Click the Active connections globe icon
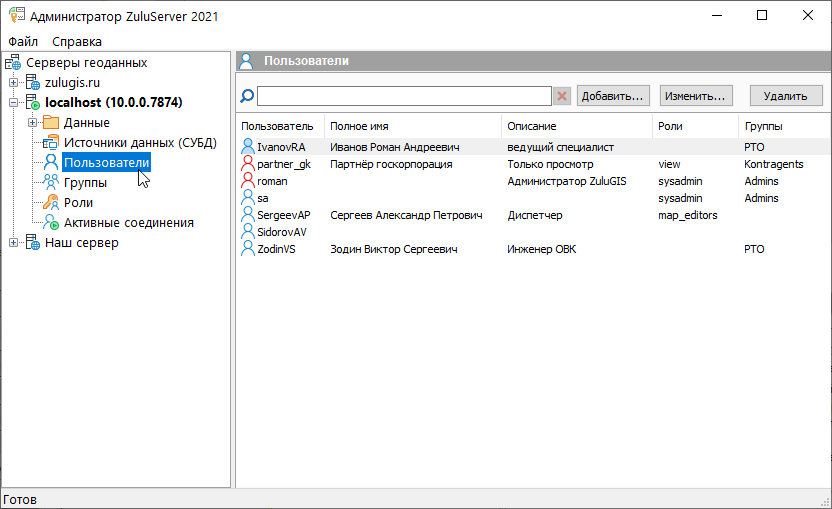Image resolution: width=832 pixels, height=509 pixels. 51,223
